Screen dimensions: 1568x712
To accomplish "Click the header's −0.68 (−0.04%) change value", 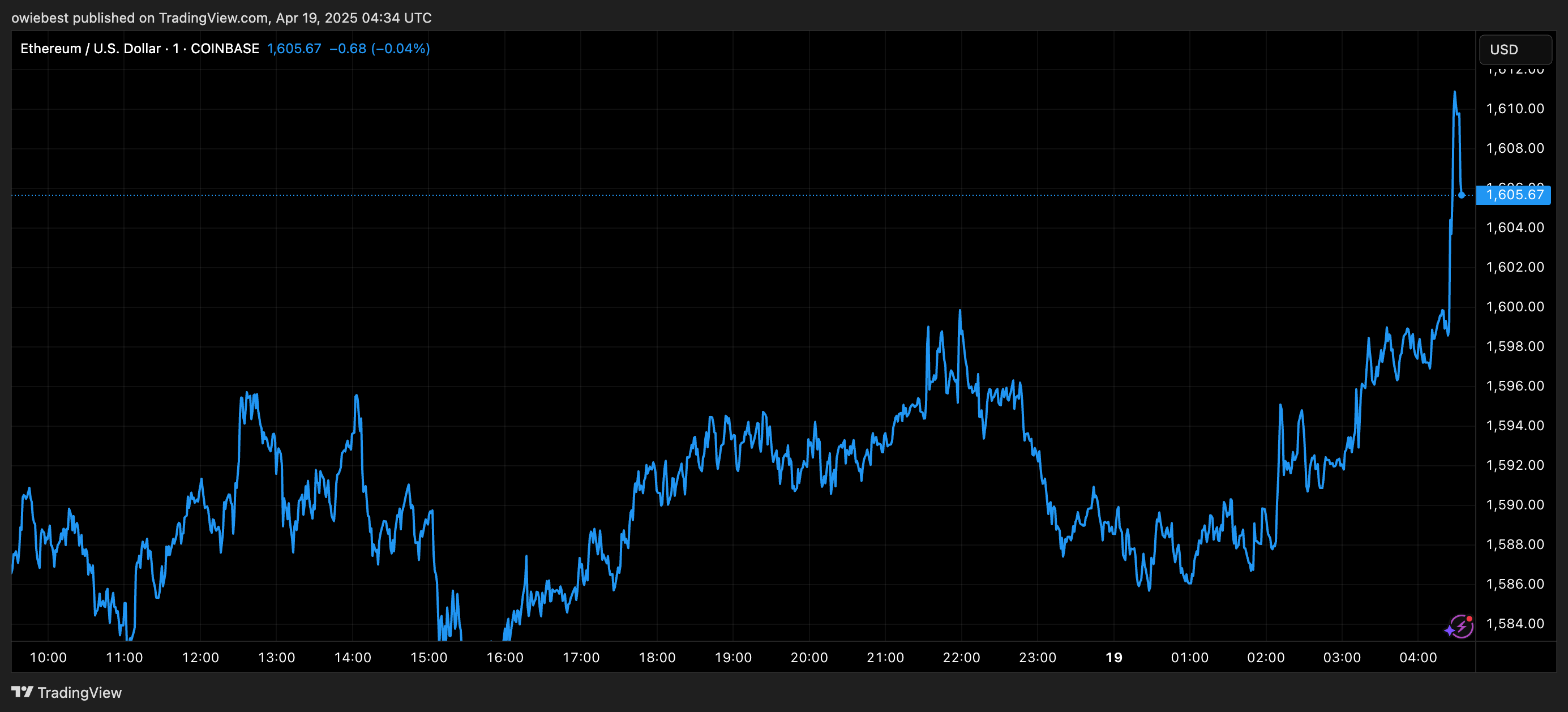I will tap(379, 49).
